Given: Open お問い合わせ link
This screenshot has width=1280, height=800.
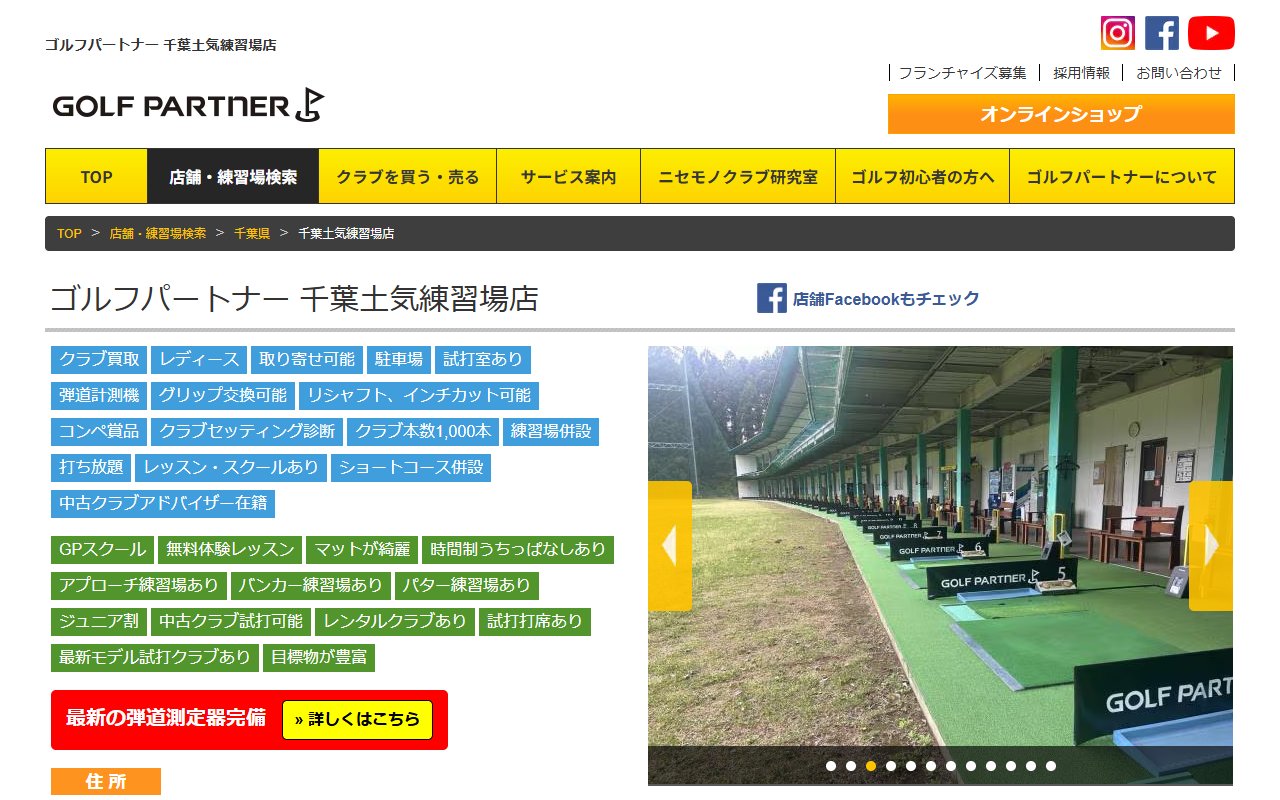Looking at the screenshot, I should point(1178,73).
